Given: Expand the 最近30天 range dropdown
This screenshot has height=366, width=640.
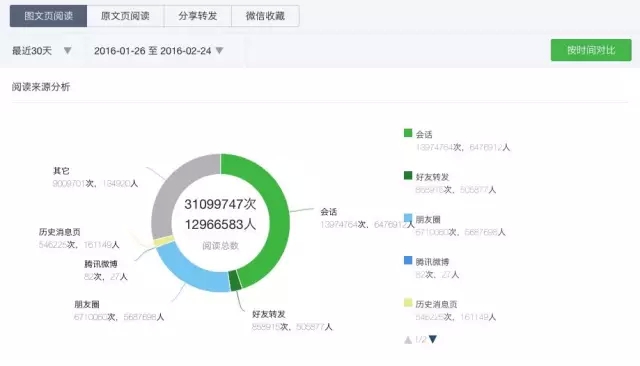Looking at the screenshot, I should point(42,51).
